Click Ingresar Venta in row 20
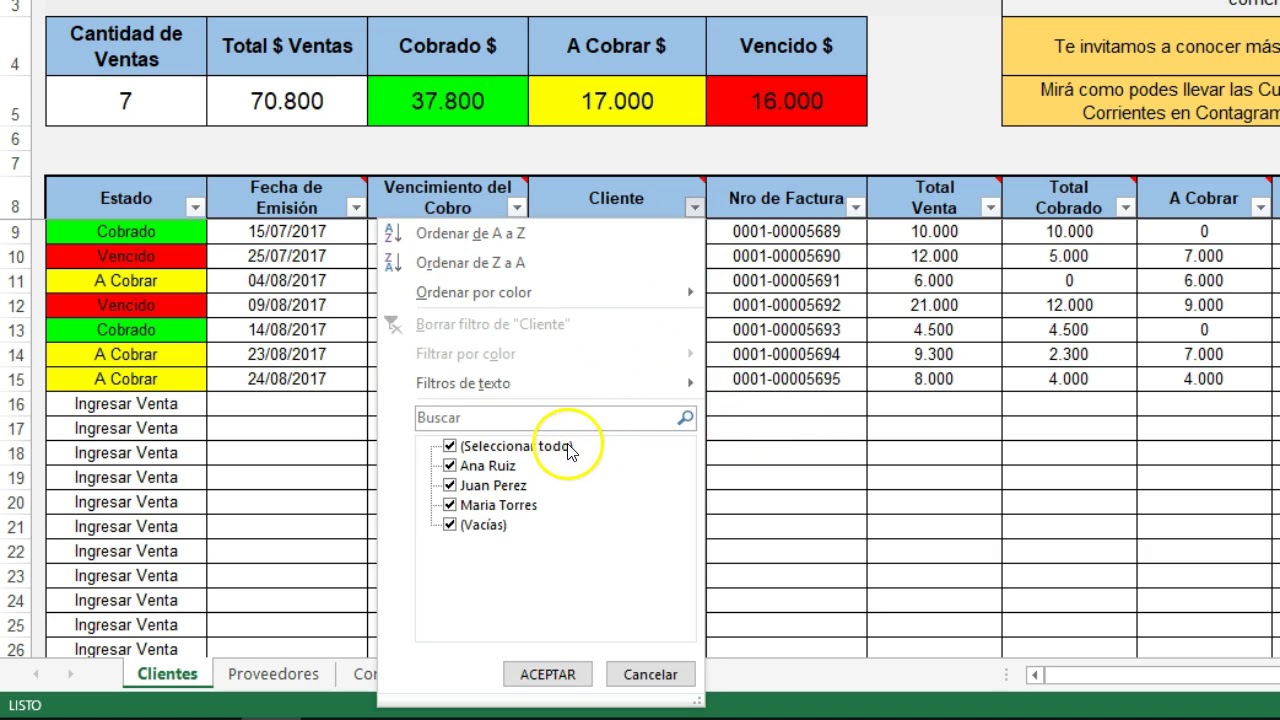 (x=126, y=502)
